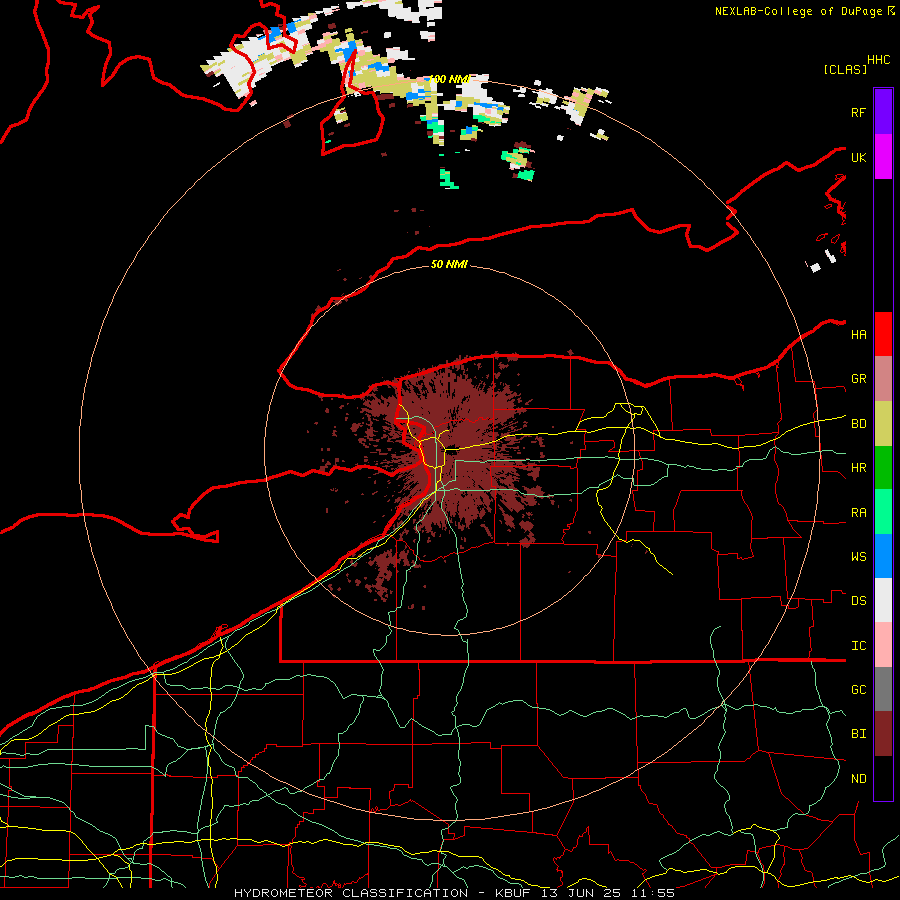Click the [CLAS] unit label
The image size is (900, 900).
click(845, 70)
